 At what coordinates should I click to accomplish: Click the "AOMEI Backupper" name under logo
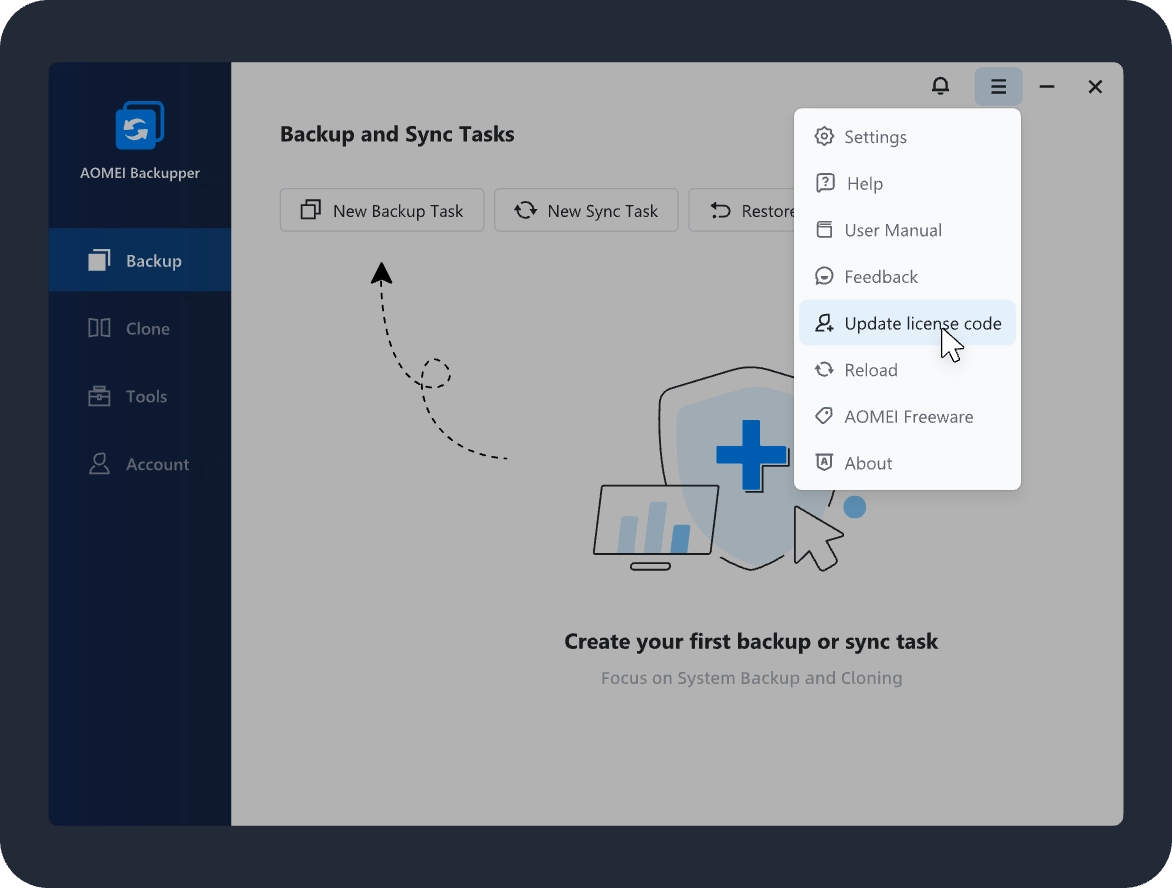click(x=140, y=173)
